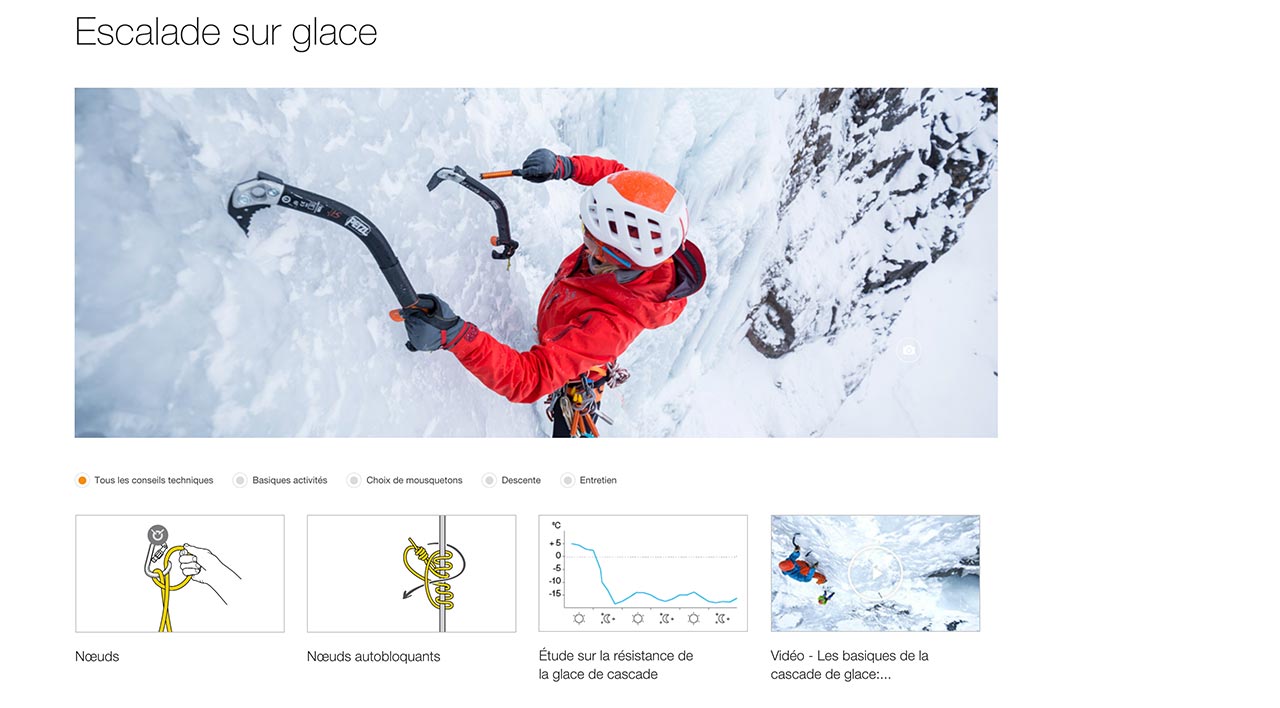Click the 'Nœuds' article title link
This screenshot has height=708, width=1280.
pyautogui.click(x=97, y=657)
